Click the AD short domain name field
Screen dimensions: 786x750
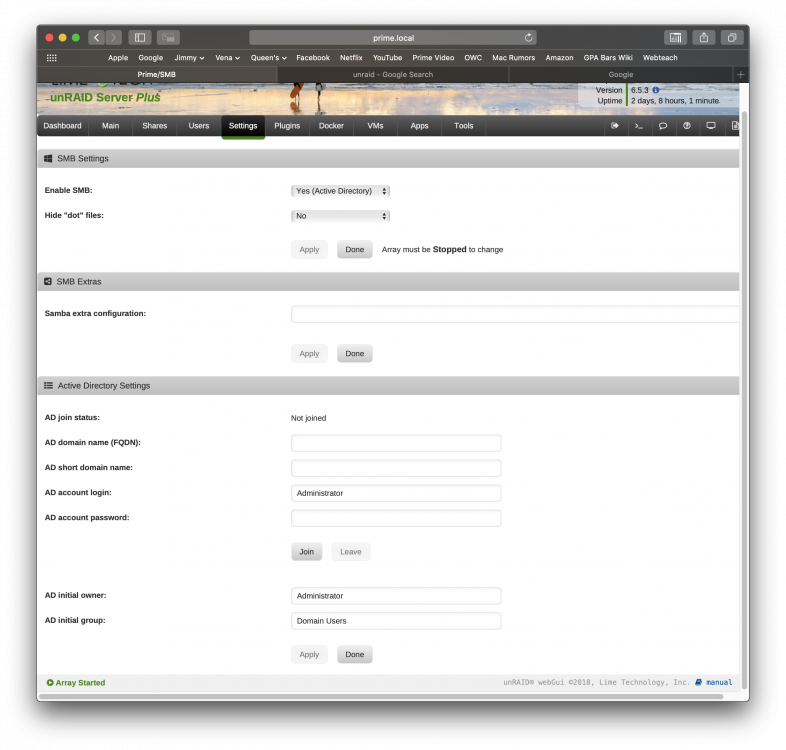396,468
